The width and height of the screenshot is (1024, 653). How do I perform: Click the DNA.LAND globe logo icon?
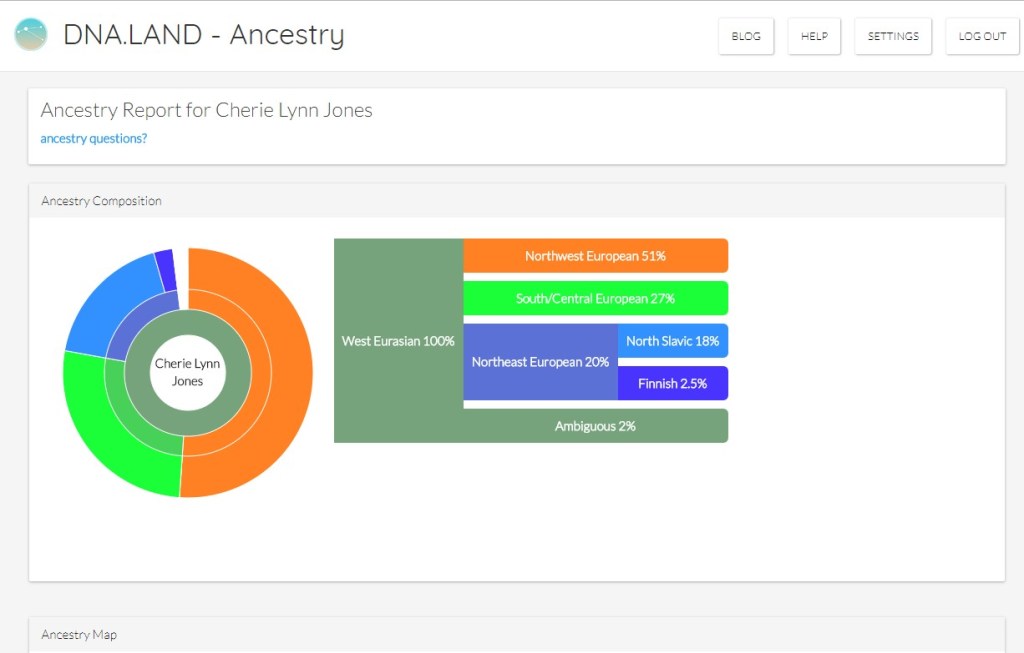(x=30, y=34)
